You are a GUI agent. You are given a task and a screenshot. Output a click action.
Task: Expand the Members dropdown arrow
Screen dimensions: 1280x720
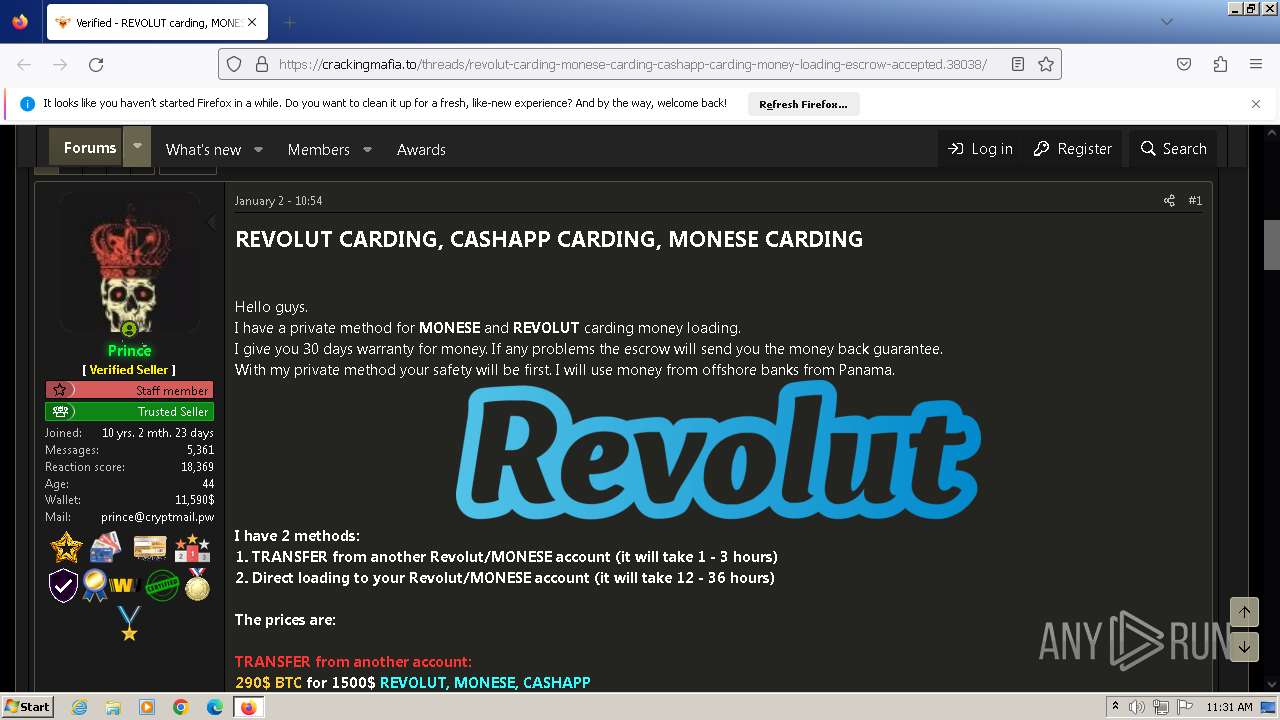pos(367,149)
